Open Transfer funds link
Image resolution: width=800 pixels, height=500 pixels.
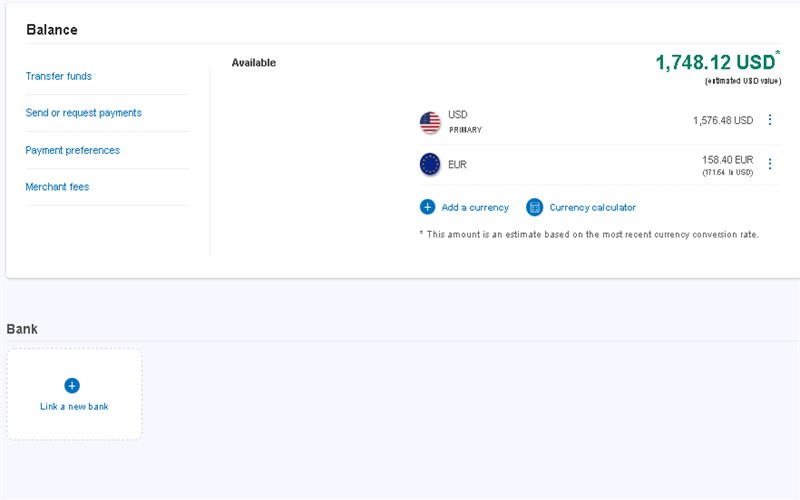click(59, 77)
